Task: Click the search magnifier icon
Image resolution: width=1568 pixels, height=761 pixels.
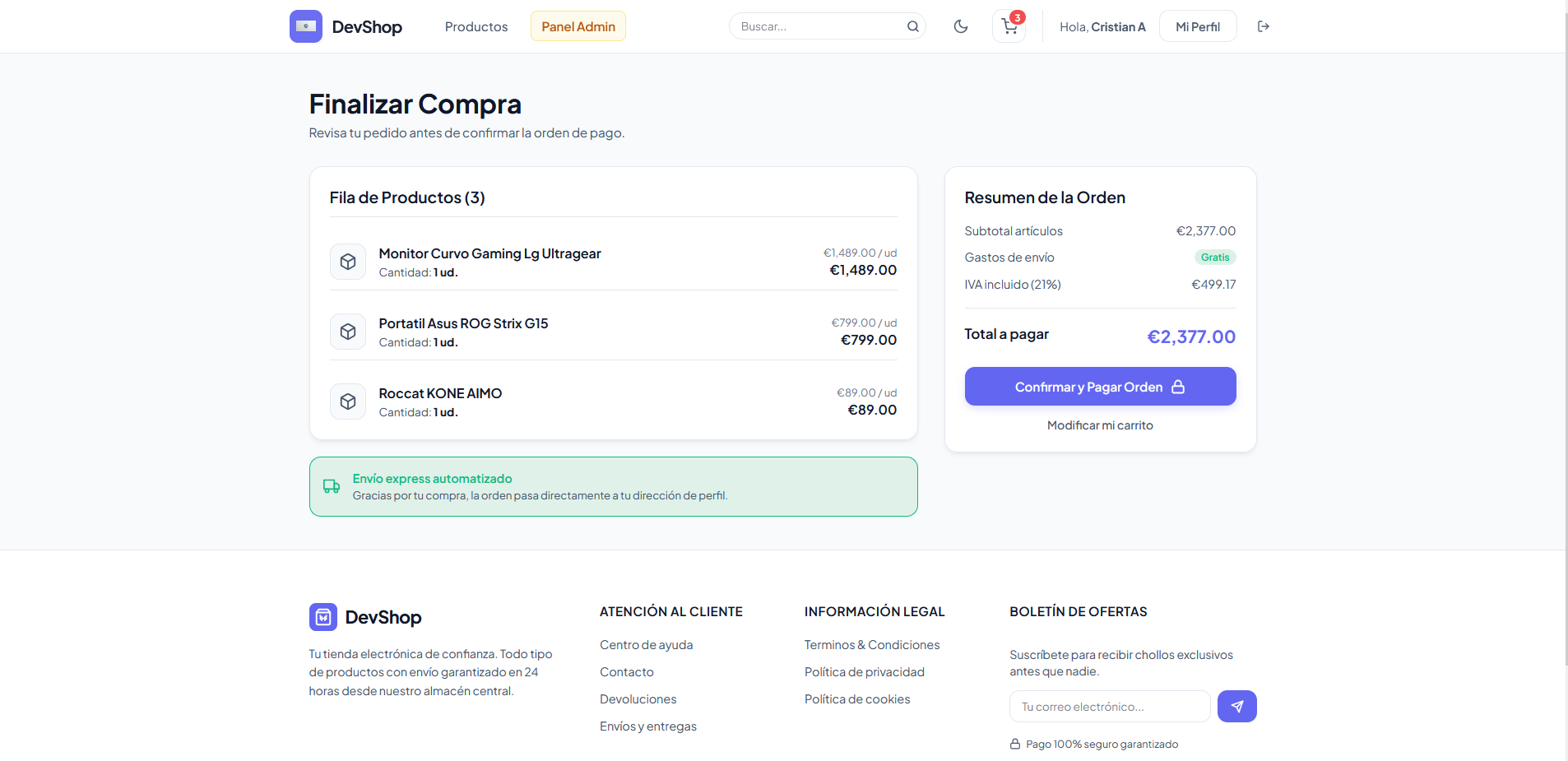Action: [912, 26]
